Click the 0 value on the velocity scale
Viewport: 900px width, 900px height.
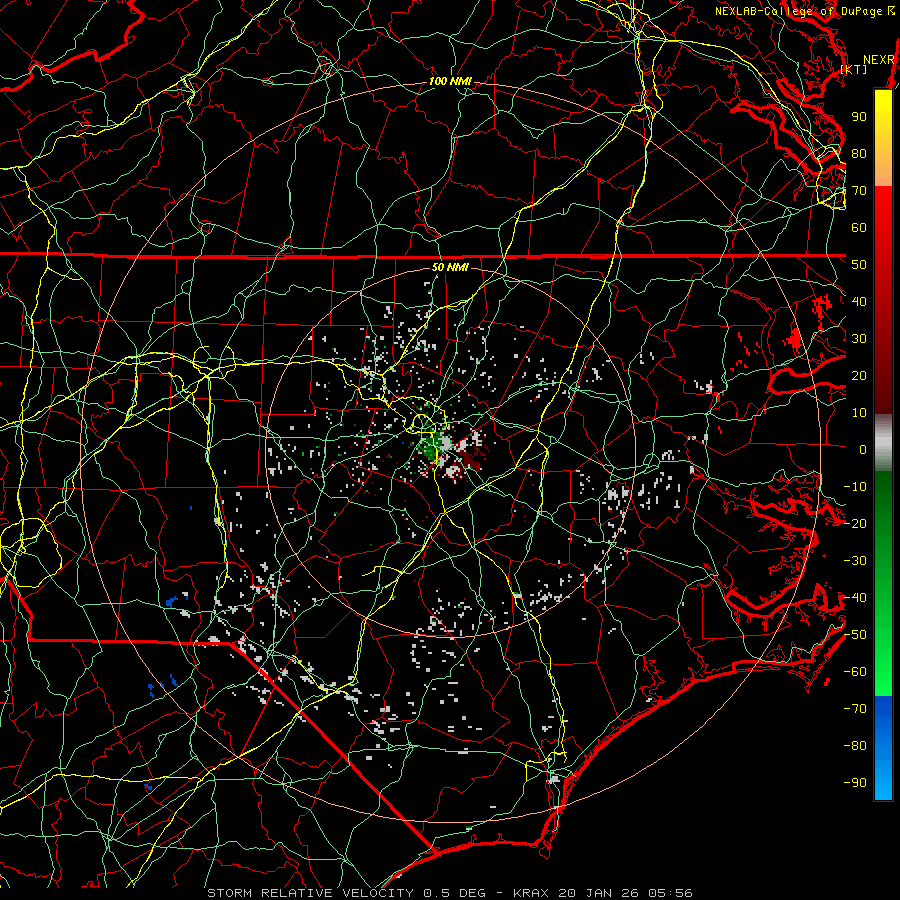click(863, 450)
